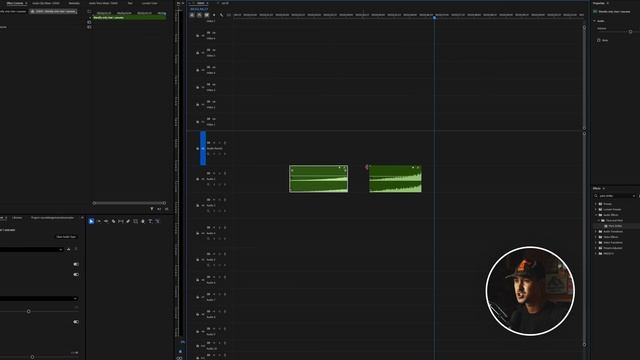Select the Hand tool
The image size is (640, 360).
(143, 221)
